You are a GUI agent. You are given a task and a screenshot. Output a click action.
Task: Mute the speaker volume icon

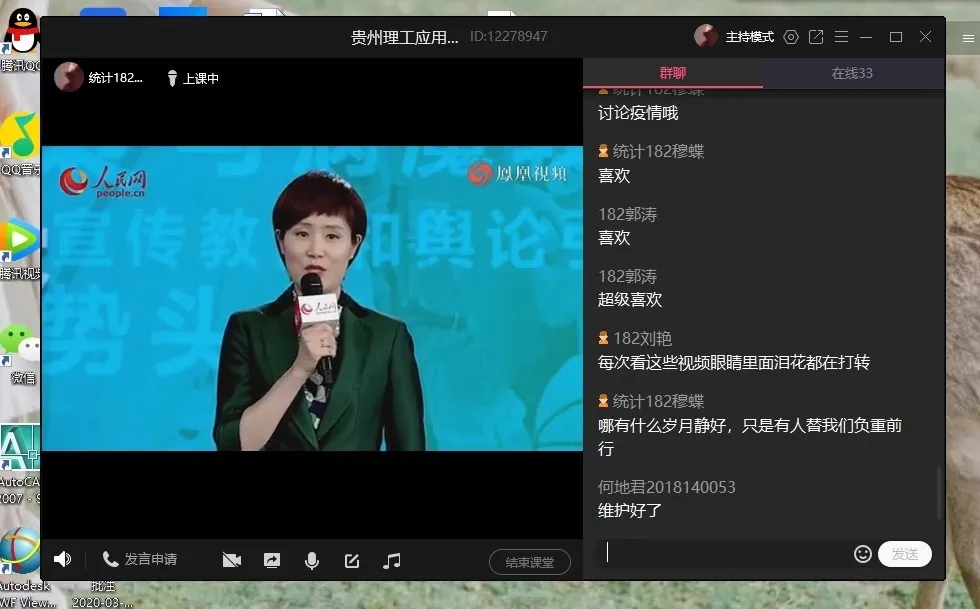point(63,560)
